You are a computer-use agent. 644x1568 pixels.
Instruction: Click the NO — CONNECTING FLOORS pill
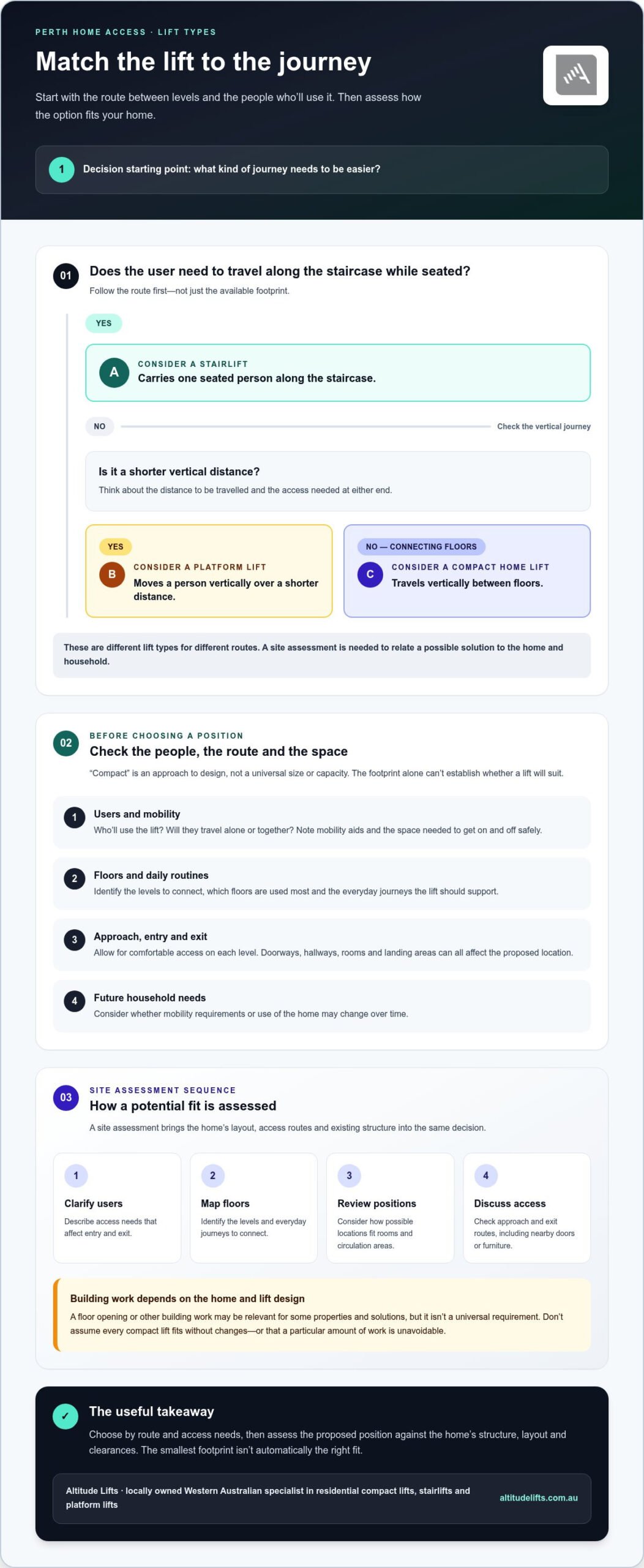(x=421, y=546)
